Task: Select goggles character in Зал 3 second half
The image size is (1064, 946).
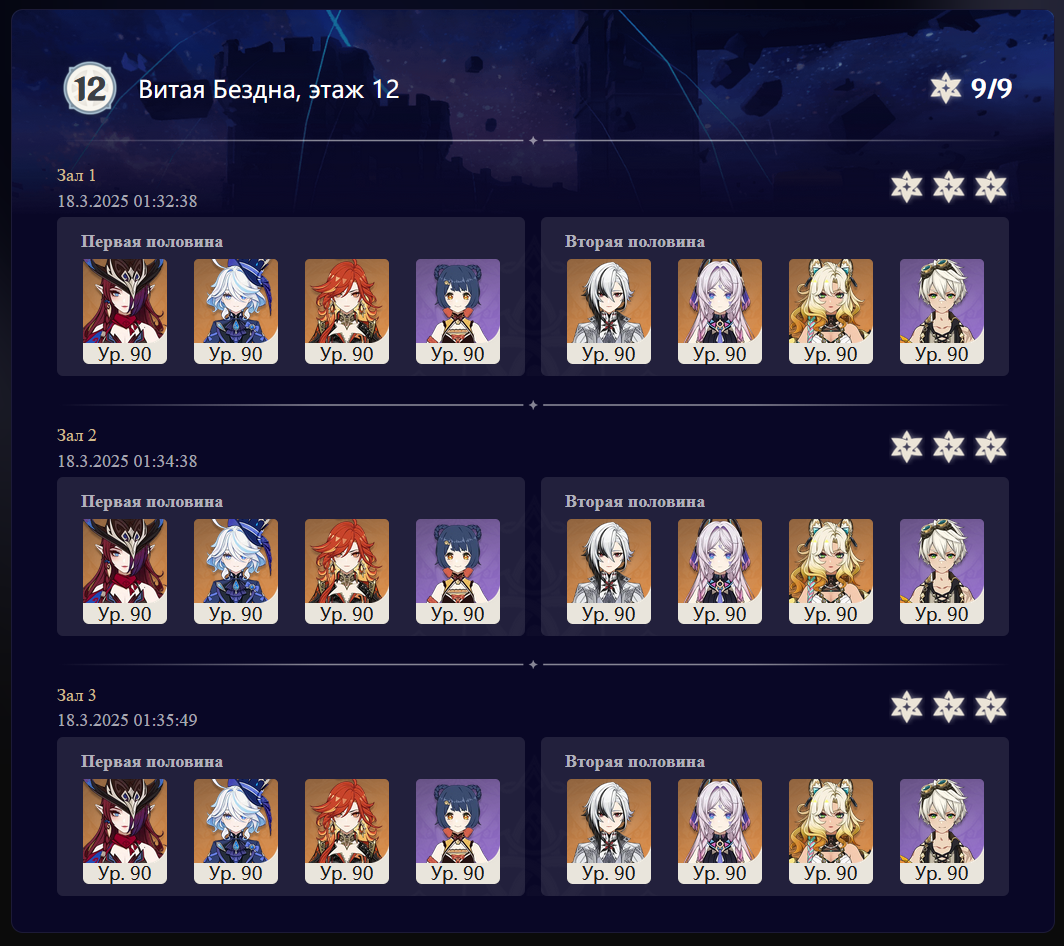Action: 942,831
